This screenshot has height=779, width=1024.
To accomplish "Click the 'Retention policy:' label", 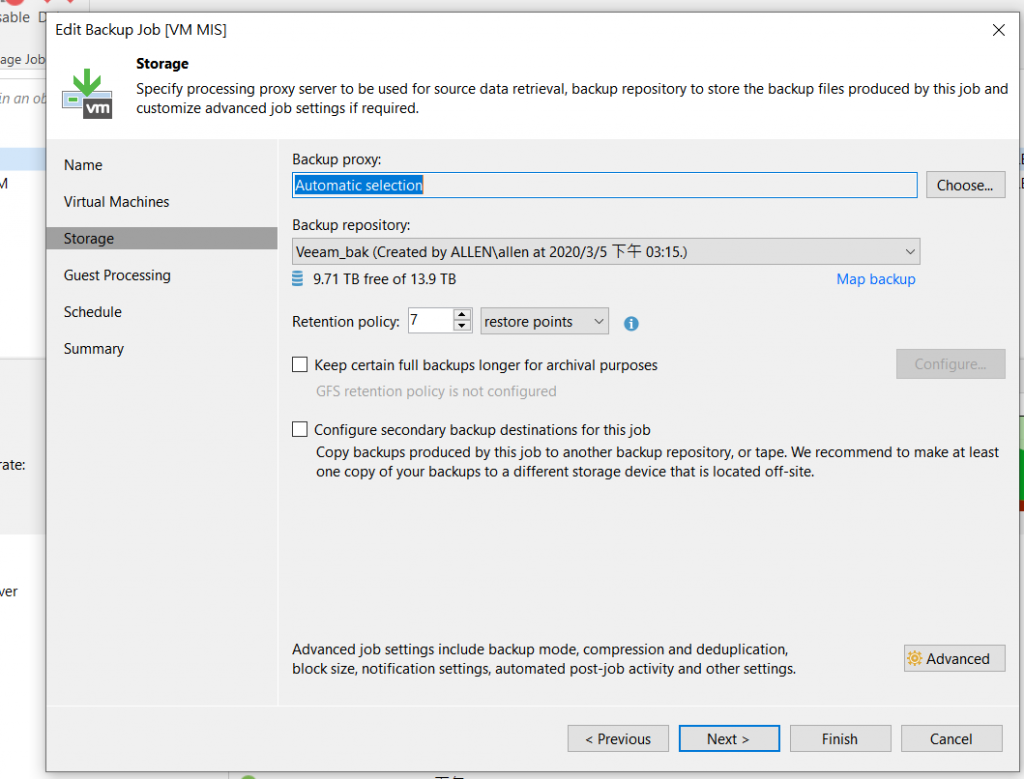I will (345, 322).
